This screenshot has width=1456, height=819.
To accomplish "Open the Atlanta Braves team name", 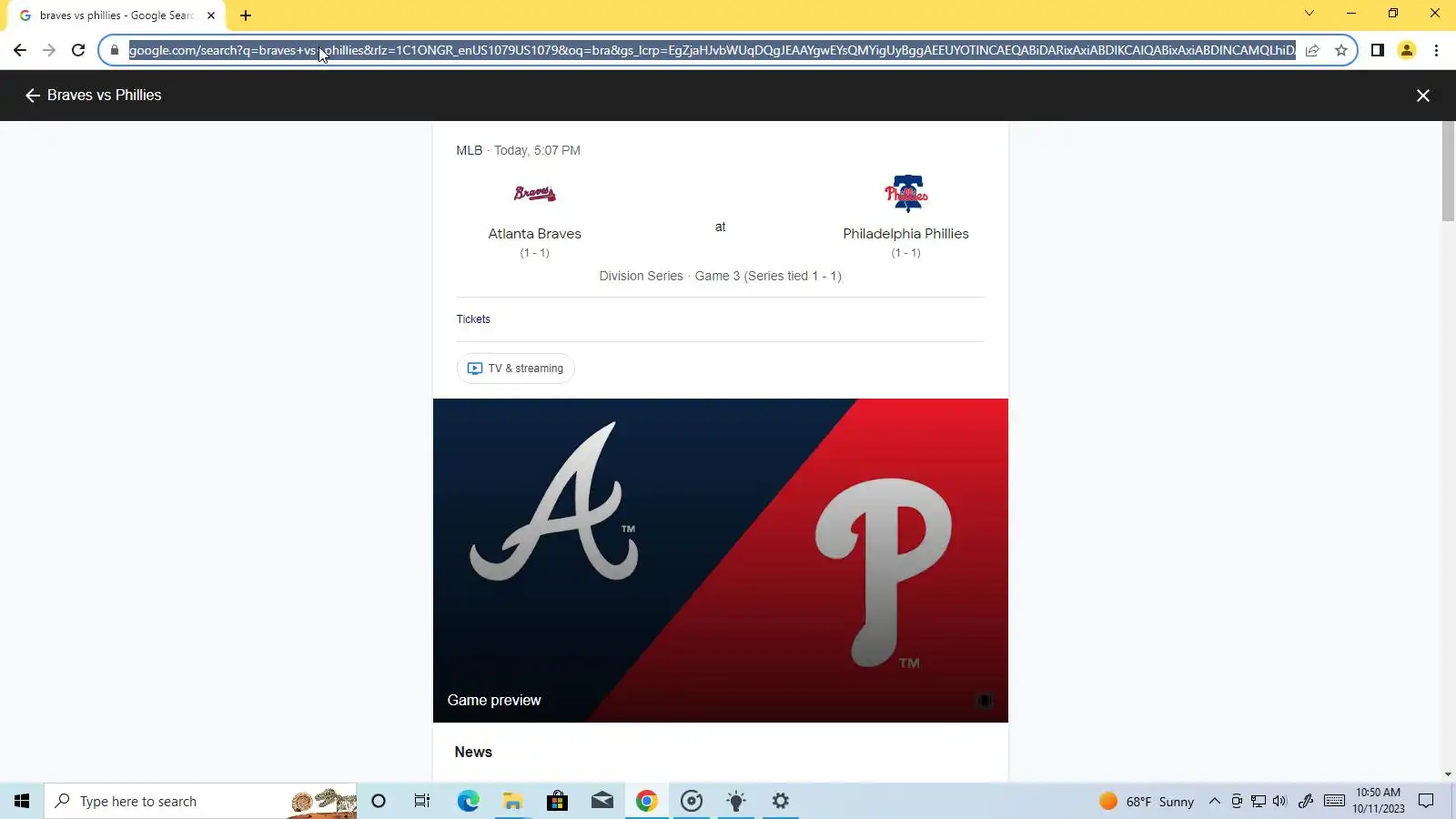I will (x=535, y=234).
